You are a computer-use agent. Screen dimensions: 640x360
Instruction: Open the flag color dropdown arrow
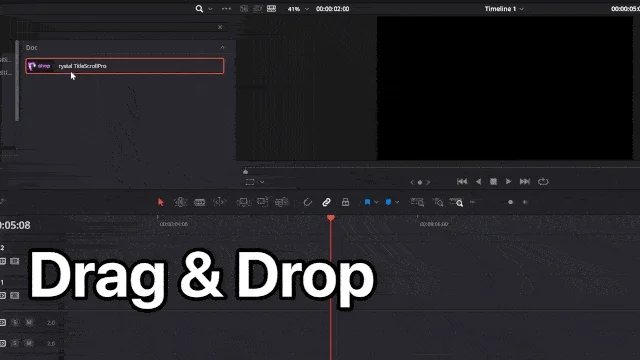tap(376, 202)
